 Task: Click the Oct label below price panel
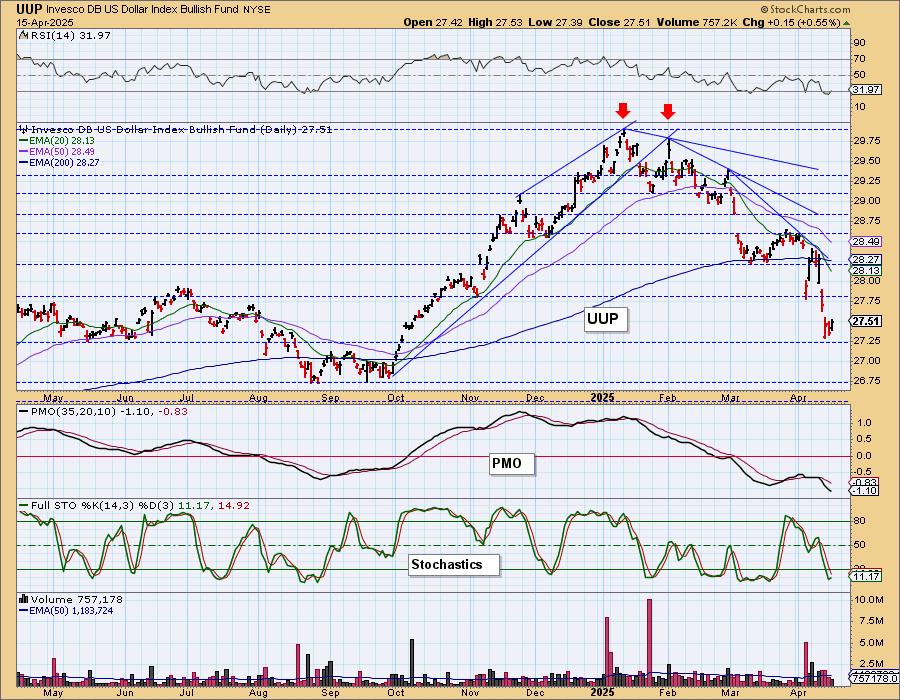[395, 397]
